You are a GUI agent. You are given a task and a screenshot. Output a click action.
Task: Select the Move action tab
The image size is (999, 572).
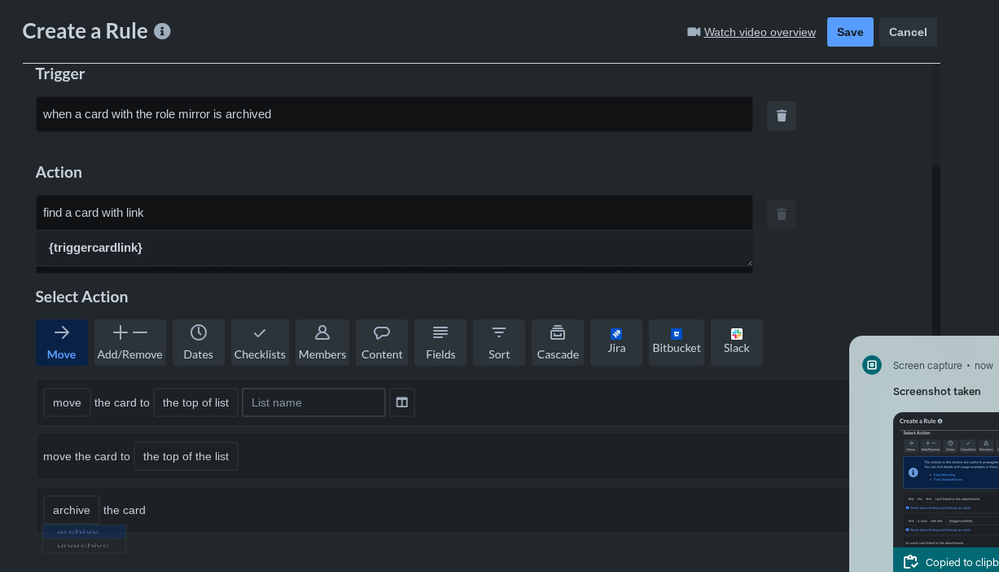[61, 343]
